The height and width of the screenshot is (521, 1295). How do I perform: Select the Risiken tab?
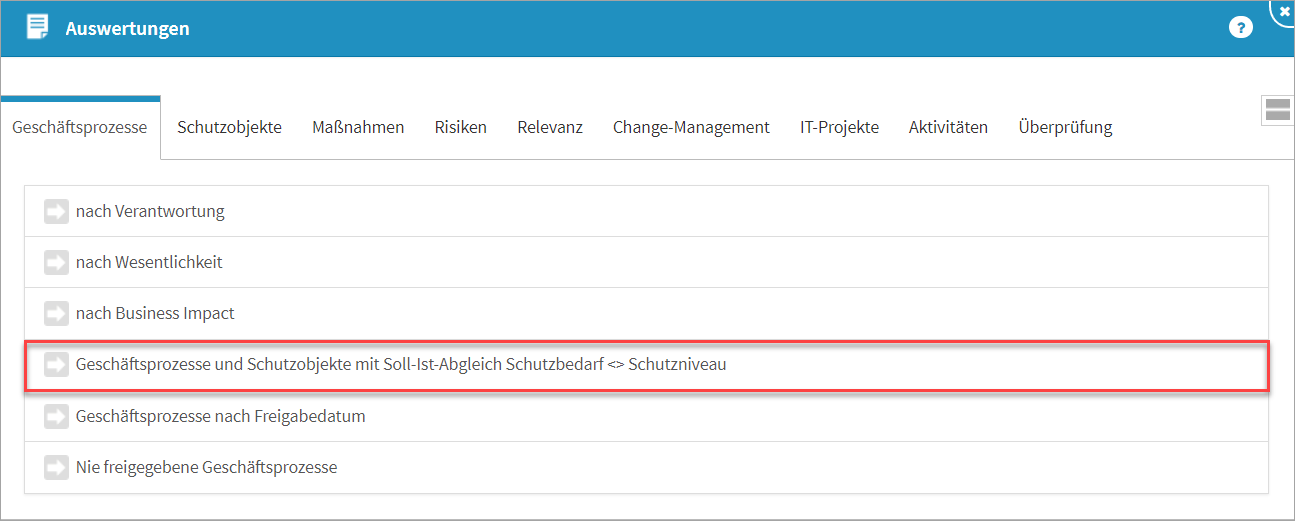tap(460, 127)
